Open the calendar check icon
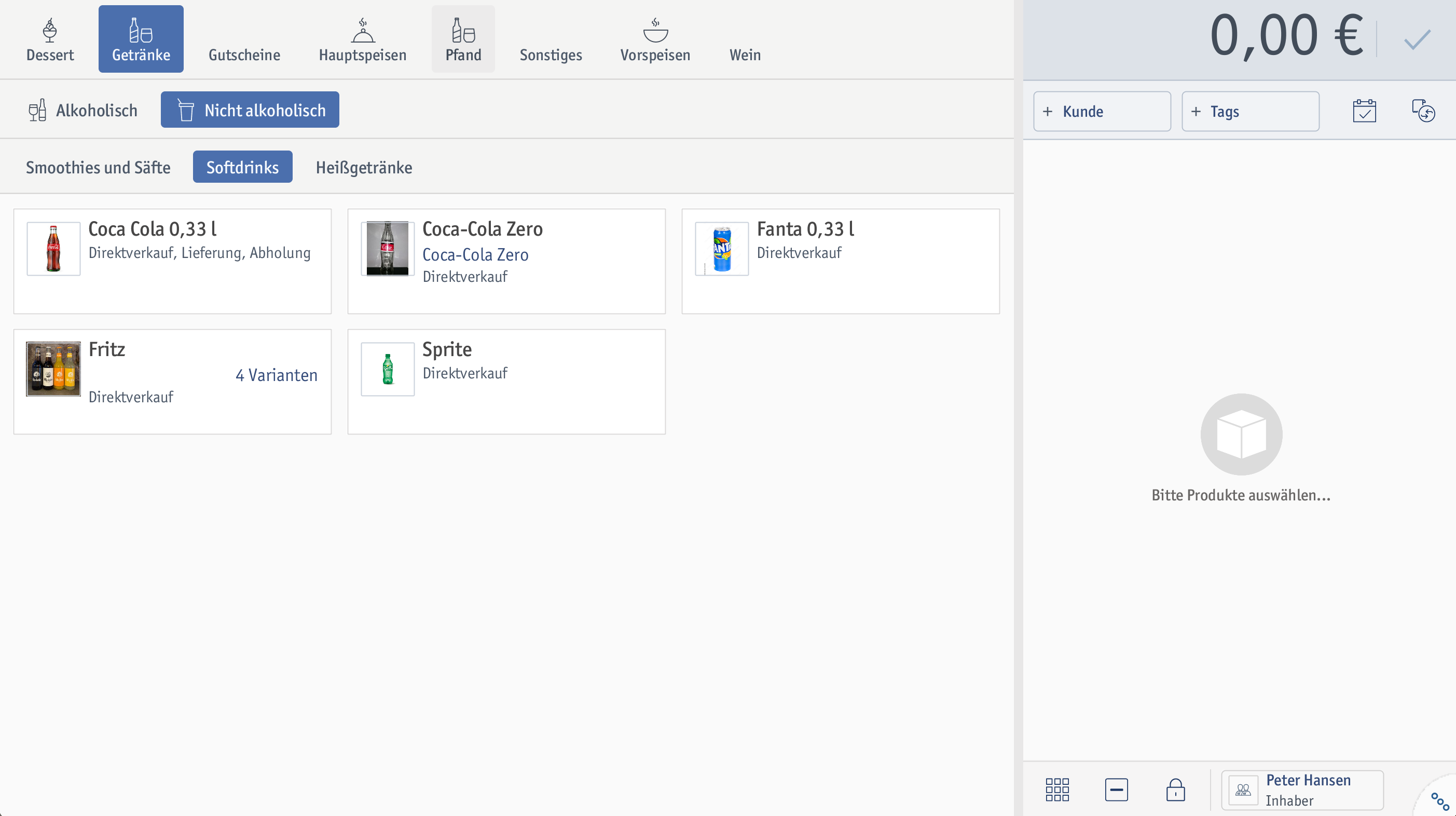1456x816 pixels. tap(1365, 111)
